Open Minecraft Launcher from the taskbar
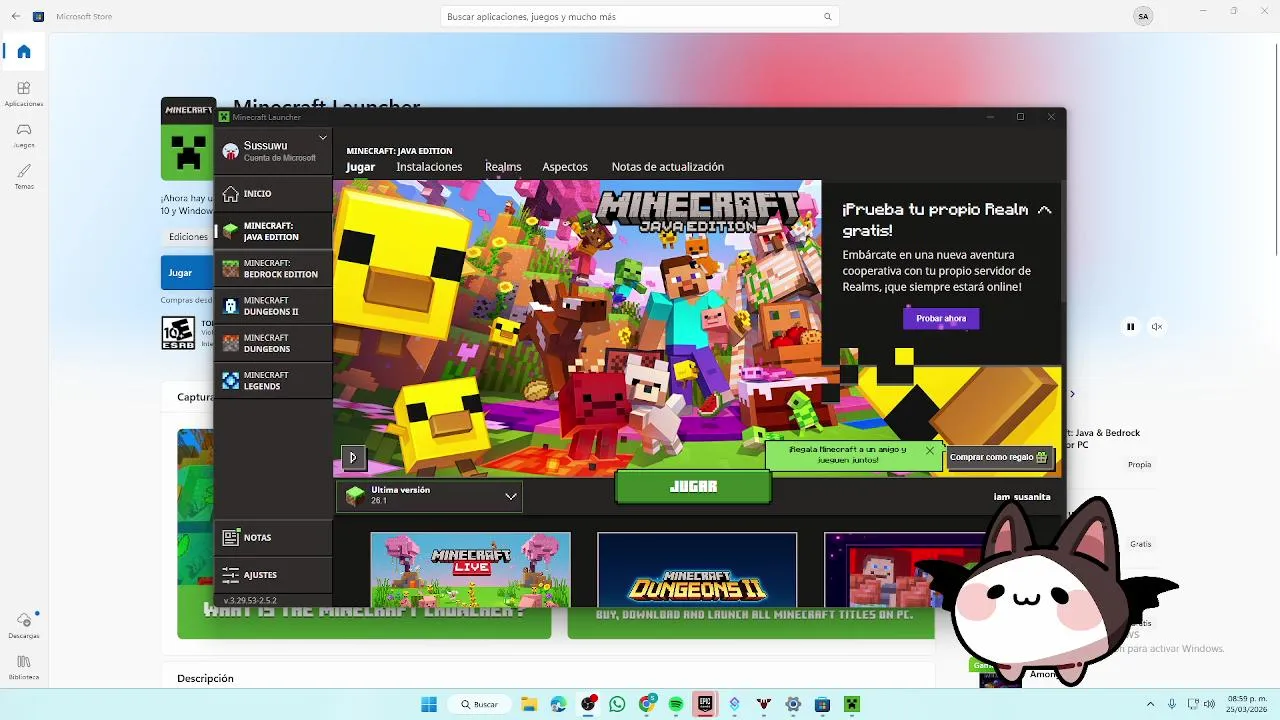 coord(852,704)
